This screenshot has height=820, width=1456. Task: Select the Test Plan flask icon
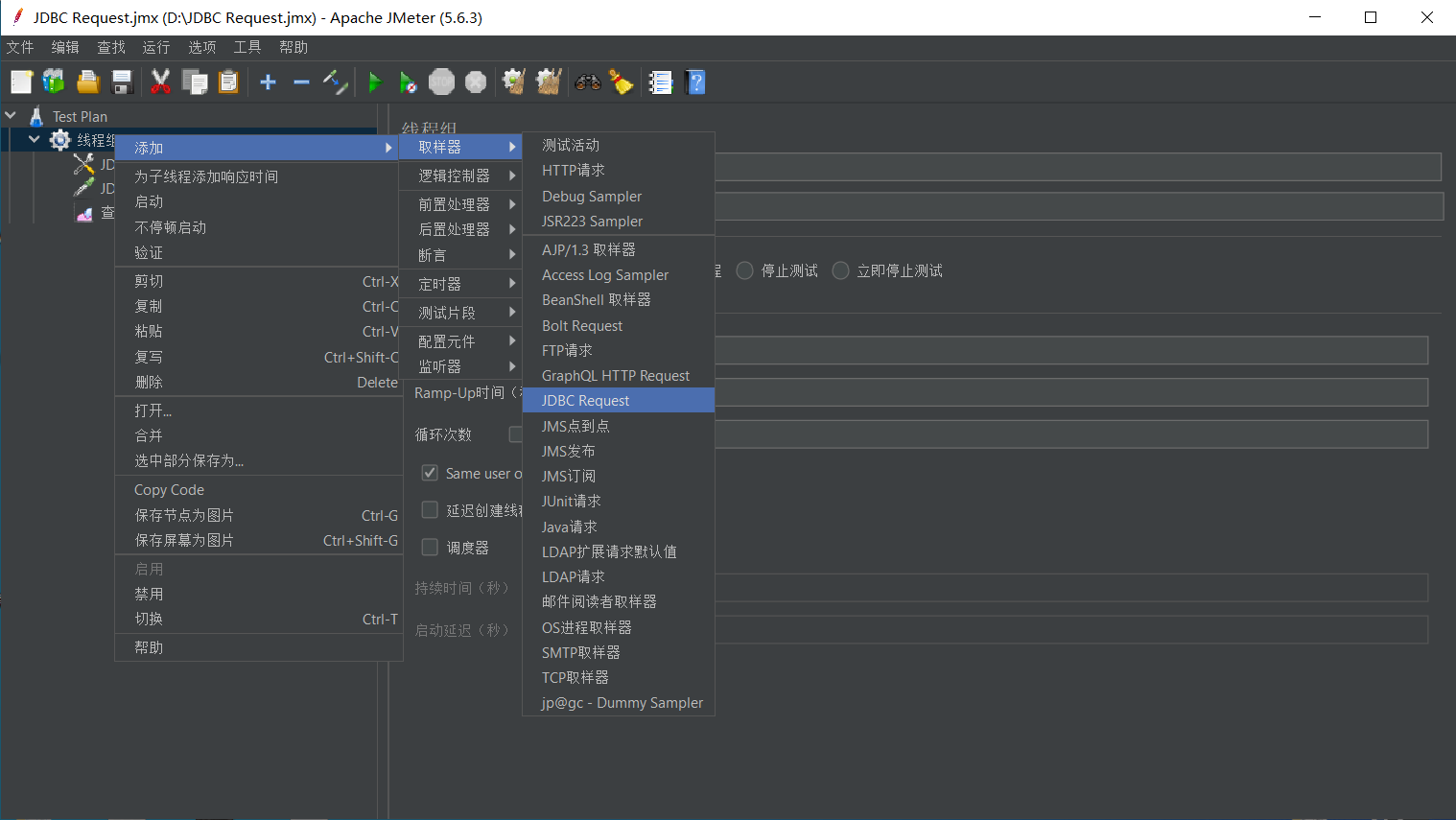tap(36, 116)
